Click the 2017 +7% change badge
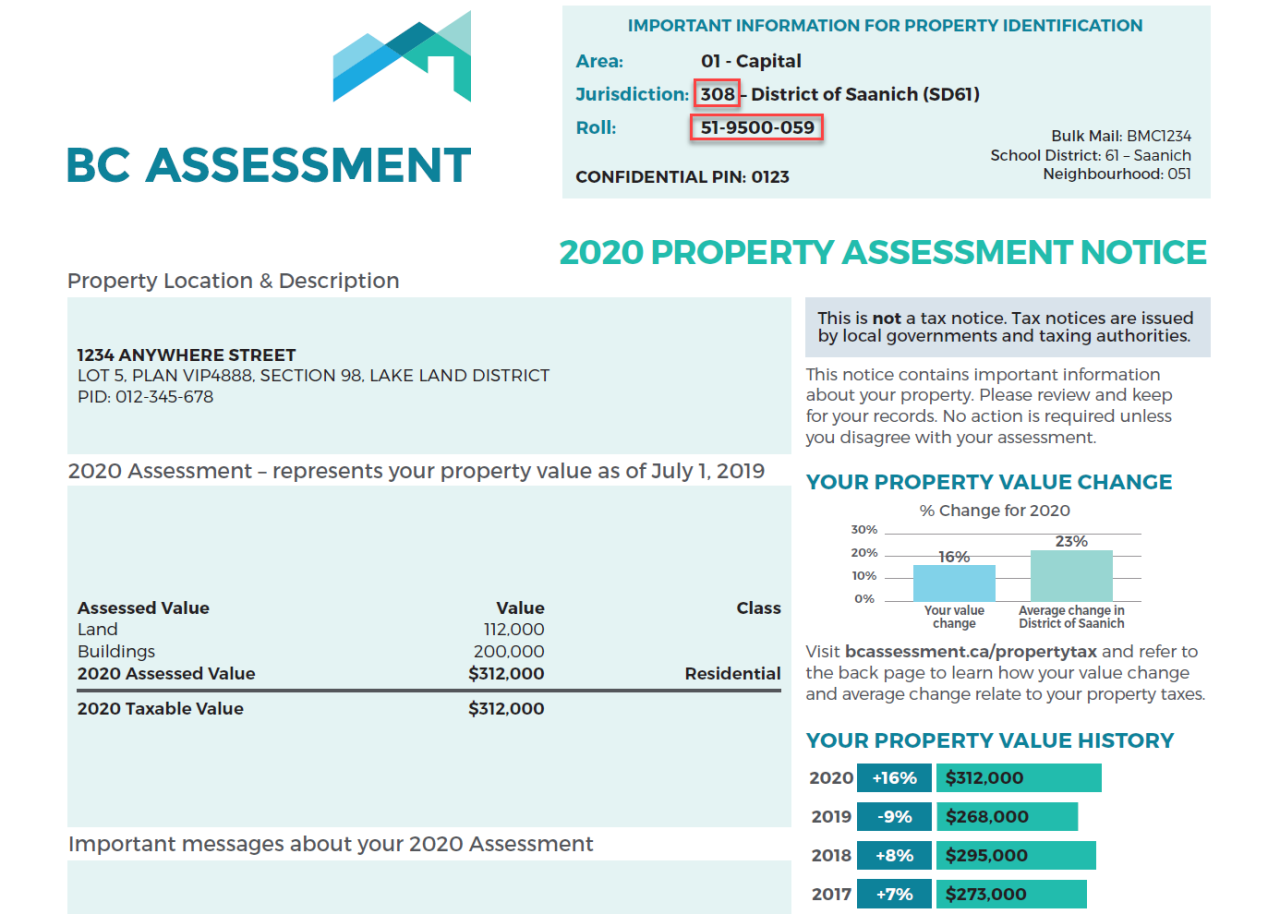 coord(894,893)
